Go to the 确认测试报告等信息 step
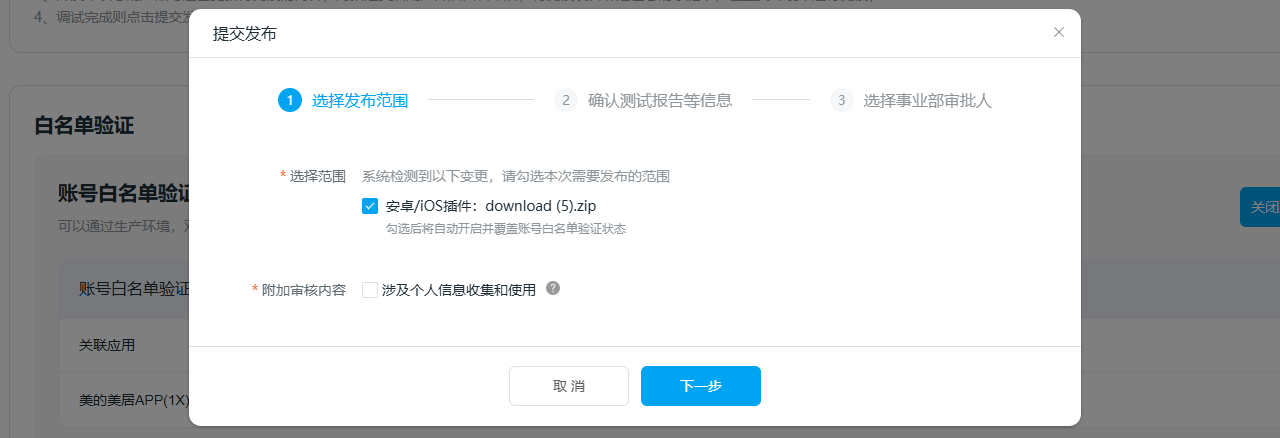Image resolution: width=1280 pixels, height=438 pixels. 660,100
